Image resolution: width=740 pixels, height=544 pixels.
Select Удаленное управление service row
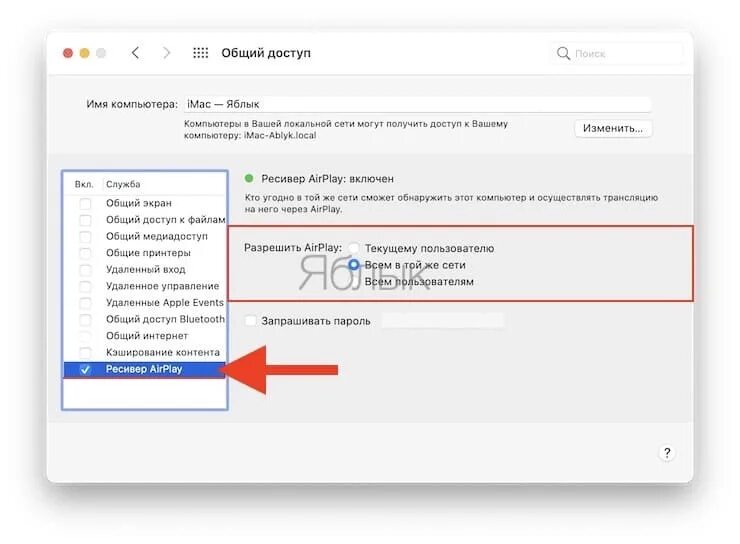145,286
